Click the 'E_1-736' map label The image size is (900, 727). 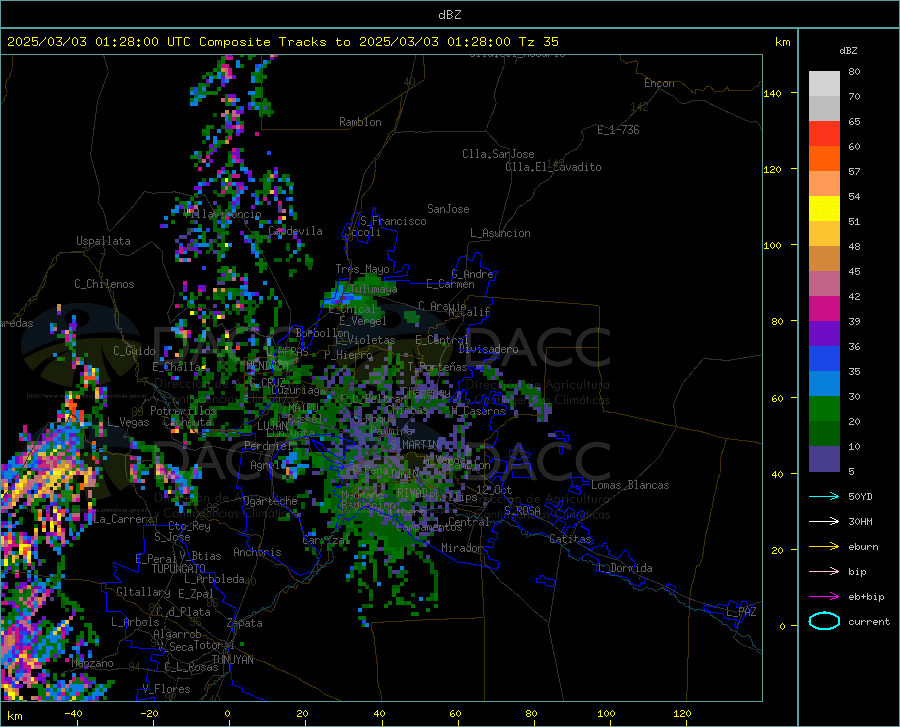[x=618, y=130]
